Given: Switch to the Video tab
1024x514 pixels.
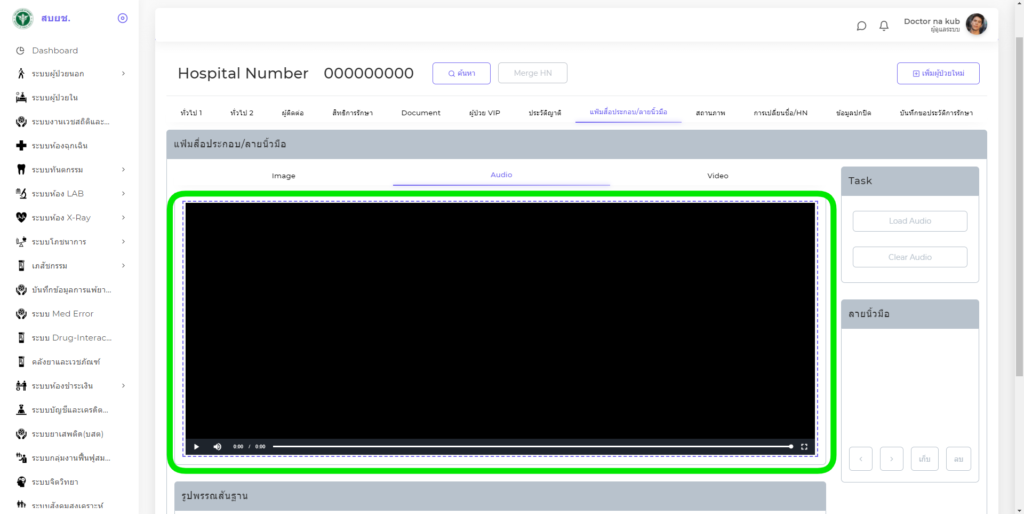Looking at the screenshot, I should [718, 176].
